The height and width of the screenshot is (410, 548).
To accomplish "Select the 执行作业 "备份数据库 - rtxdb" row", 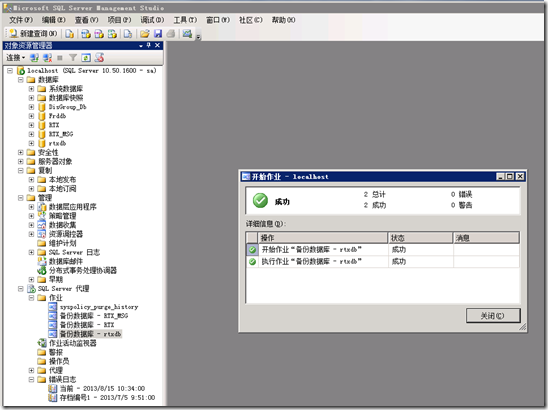I will [x=383, y=261].
